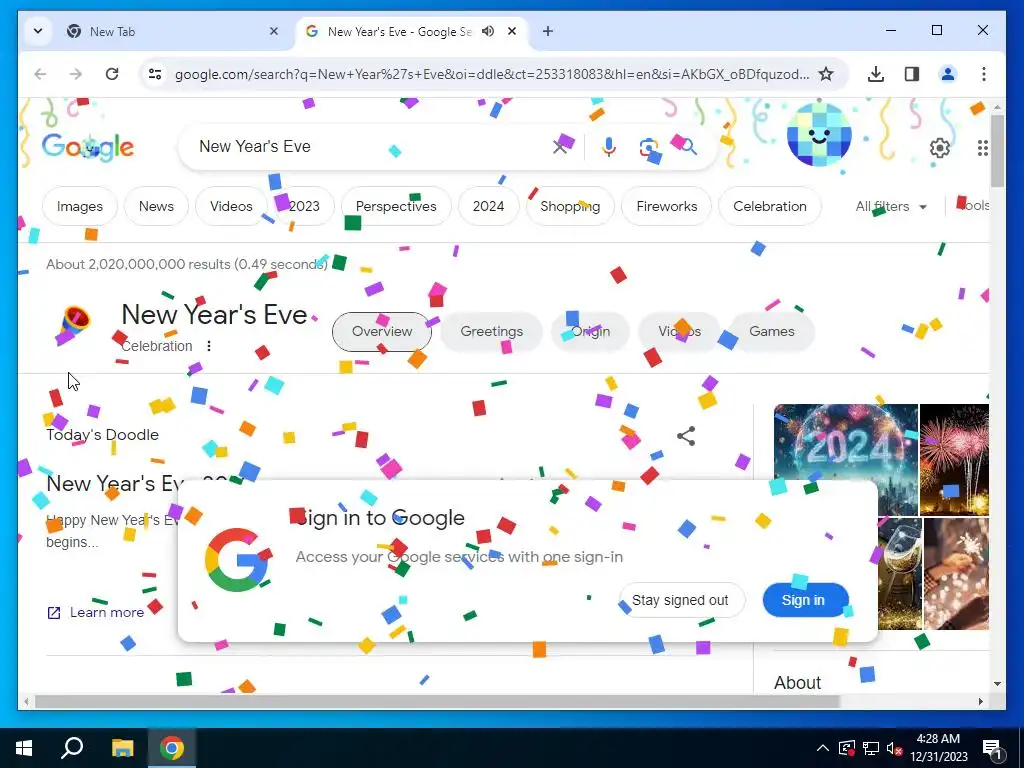Viewport: 1024px width, 768px height.
Task: Select the 2023 search chip
Action: tap(304, 206)
